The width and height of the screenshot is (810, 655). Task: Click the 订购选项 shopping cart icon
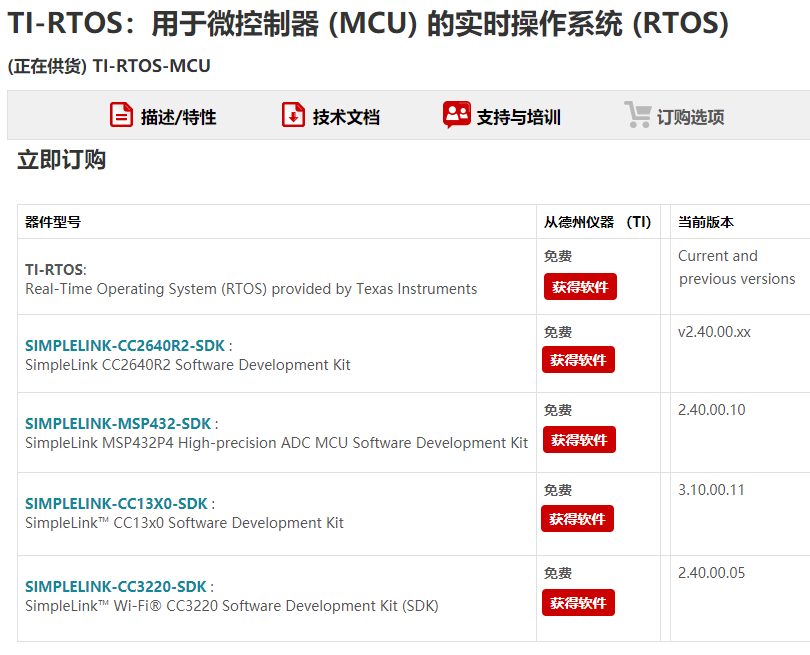tap(637, 115)
